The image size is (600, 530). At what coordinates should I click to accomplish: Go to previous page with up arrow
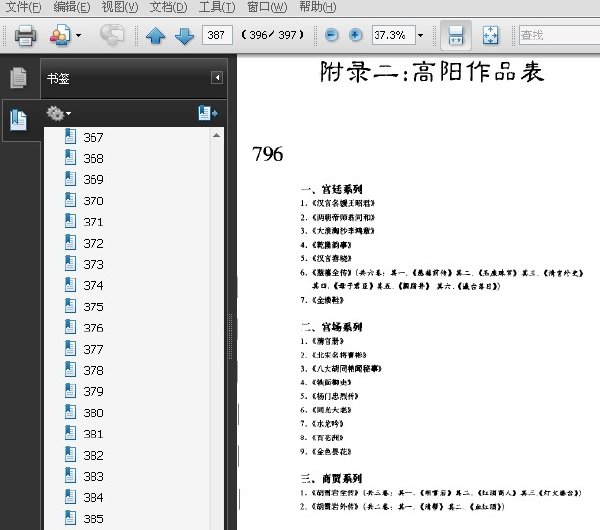coord(155,36)
